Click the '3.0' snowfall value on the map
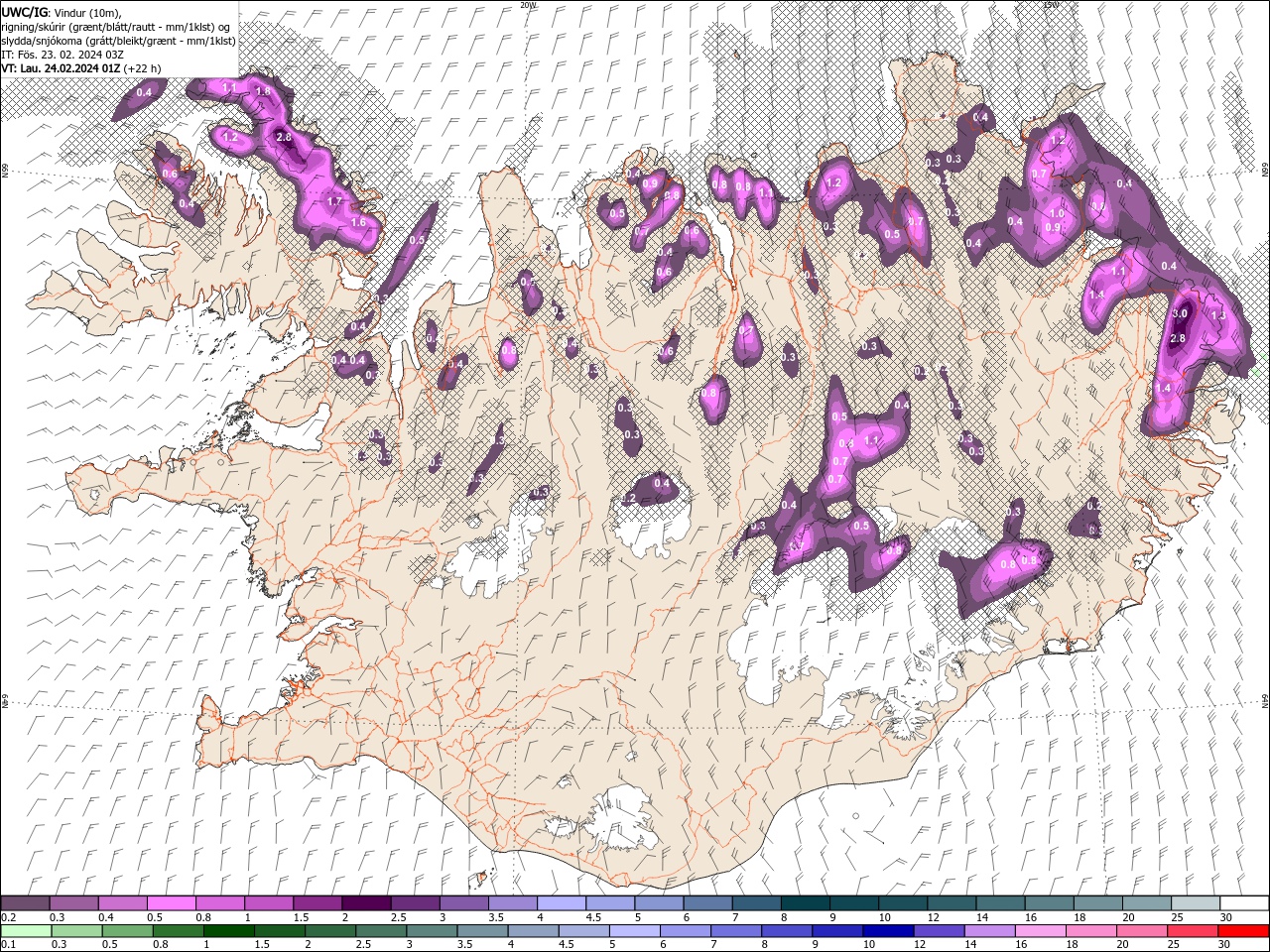 tap(1180, 313)
